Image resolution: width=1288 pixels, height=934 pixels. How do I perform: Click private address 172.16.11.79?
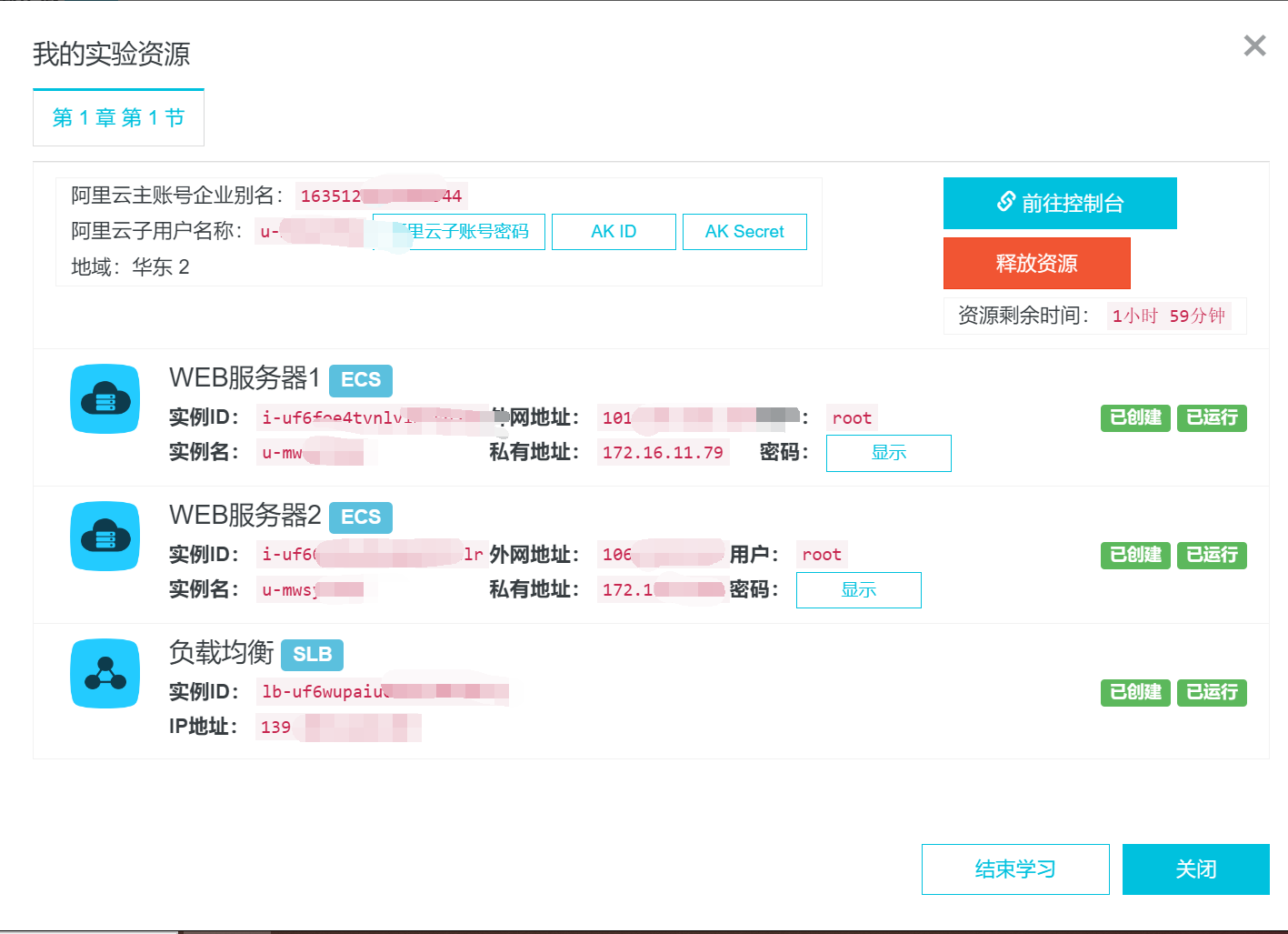(664, 453)
